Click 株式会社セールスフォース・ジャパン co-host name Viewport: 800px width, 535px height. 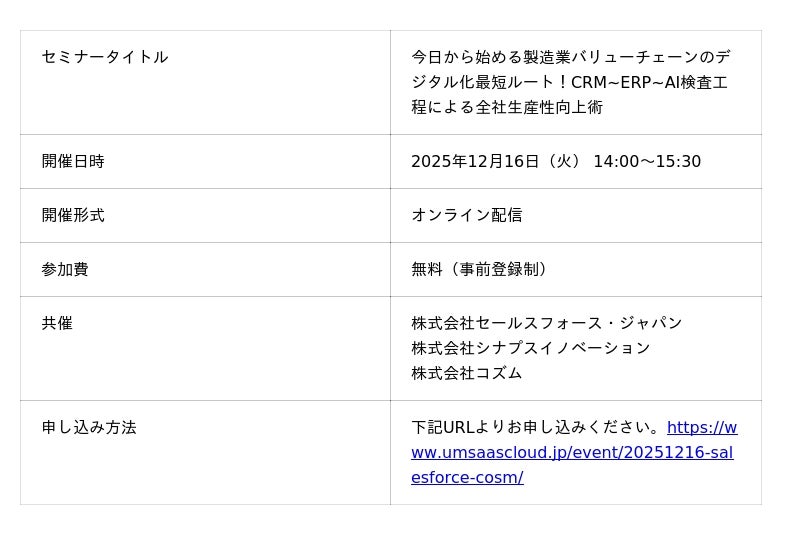547,324
